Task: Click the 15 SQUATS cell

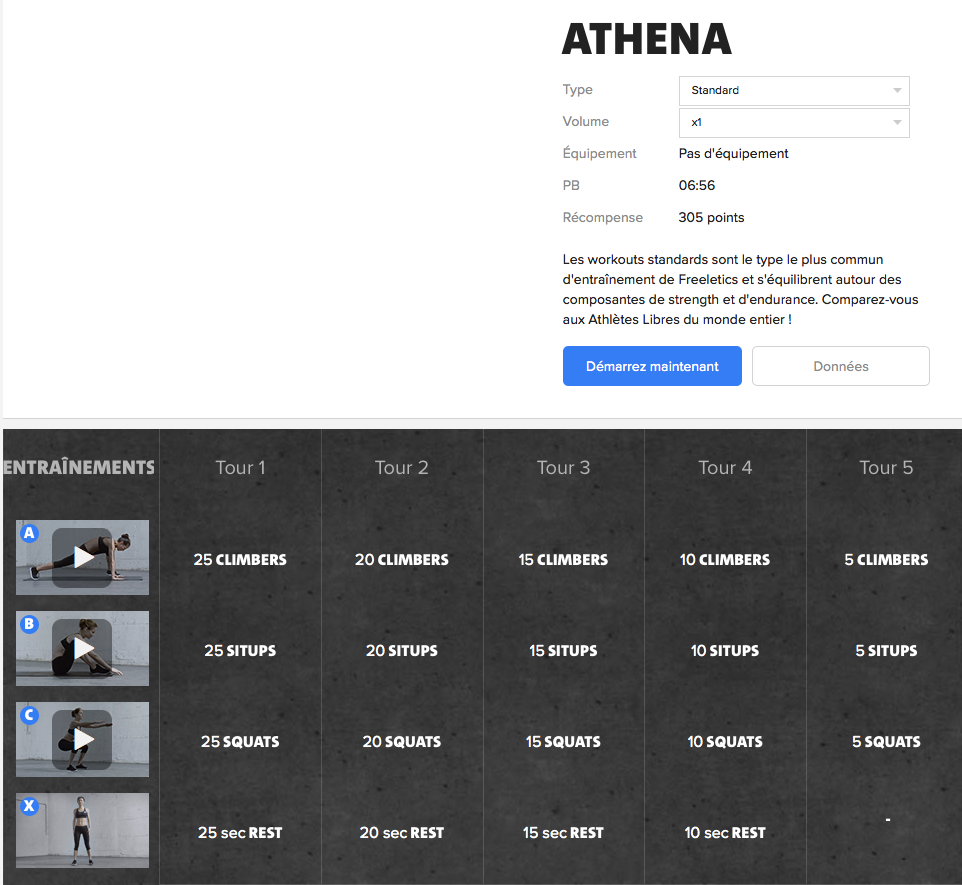Action: pos(563,741)
